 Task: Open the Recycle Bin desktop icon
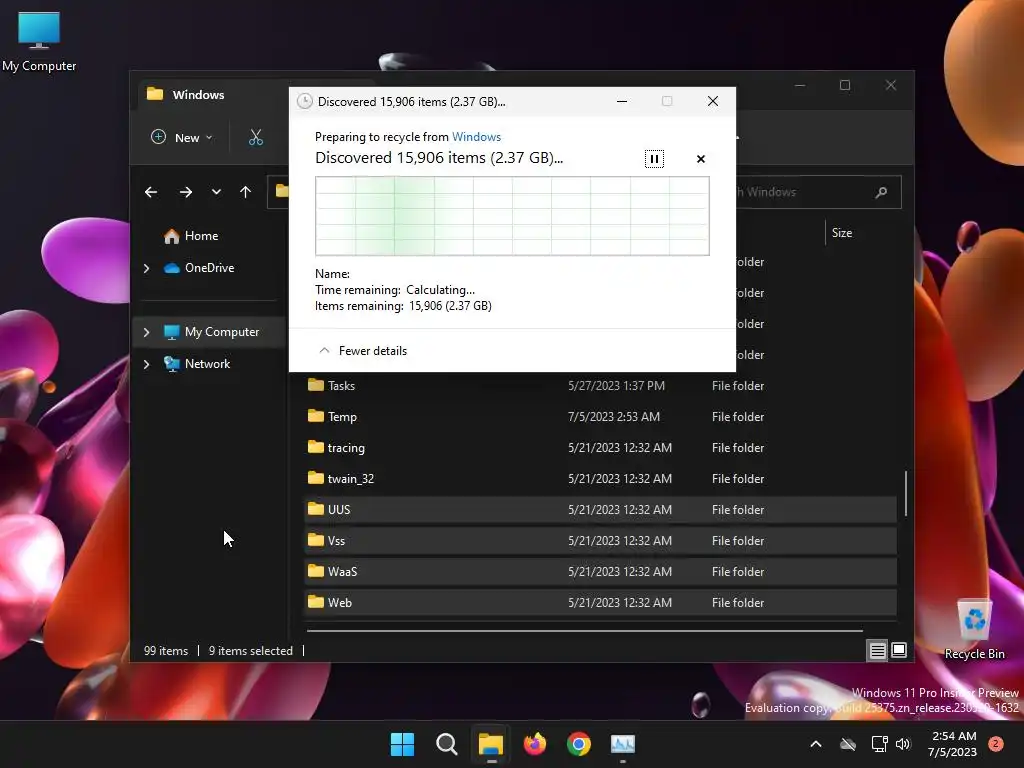coord(974,630)
